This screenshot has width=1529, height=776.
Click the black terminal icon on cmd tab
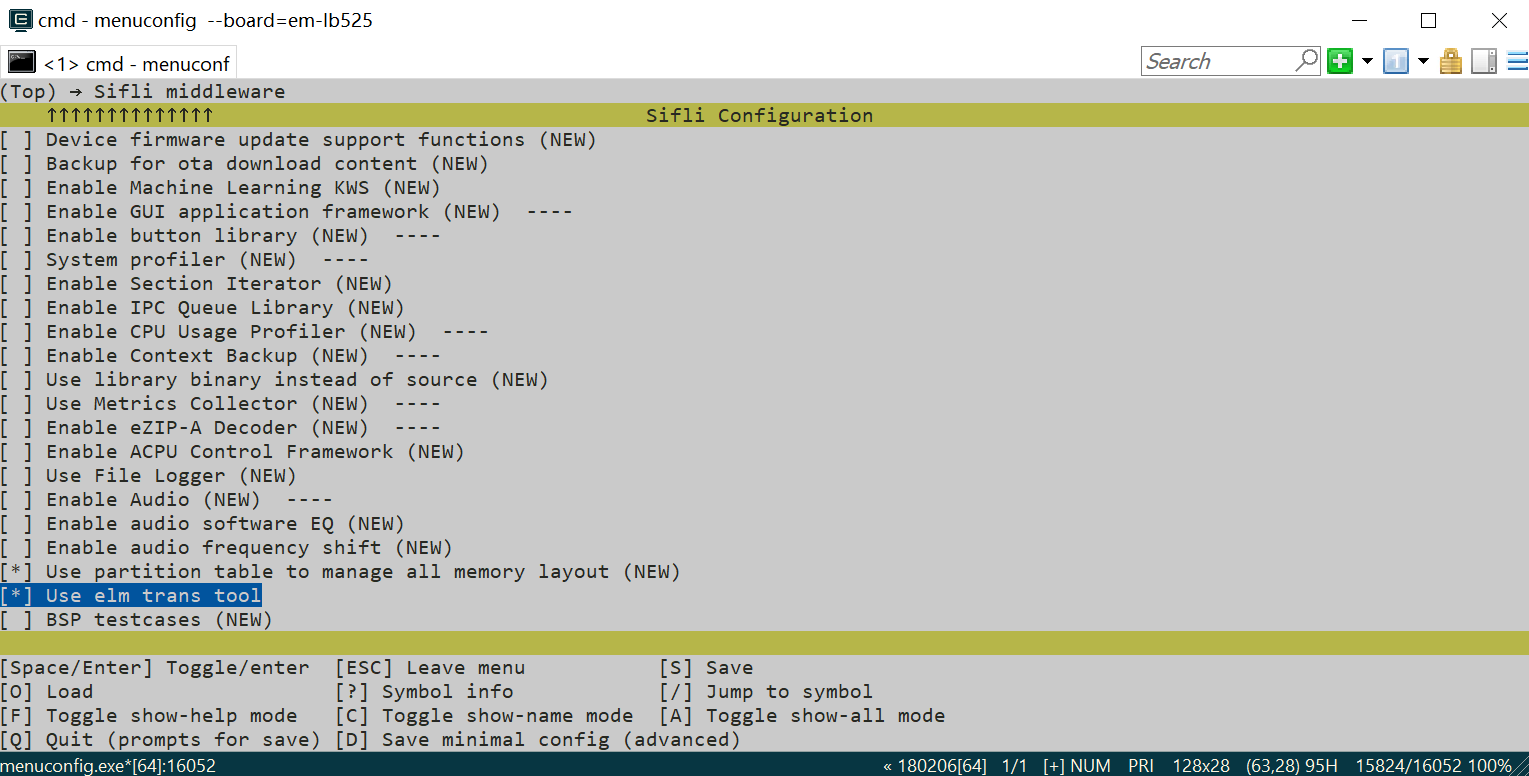[x=22, y=63]
